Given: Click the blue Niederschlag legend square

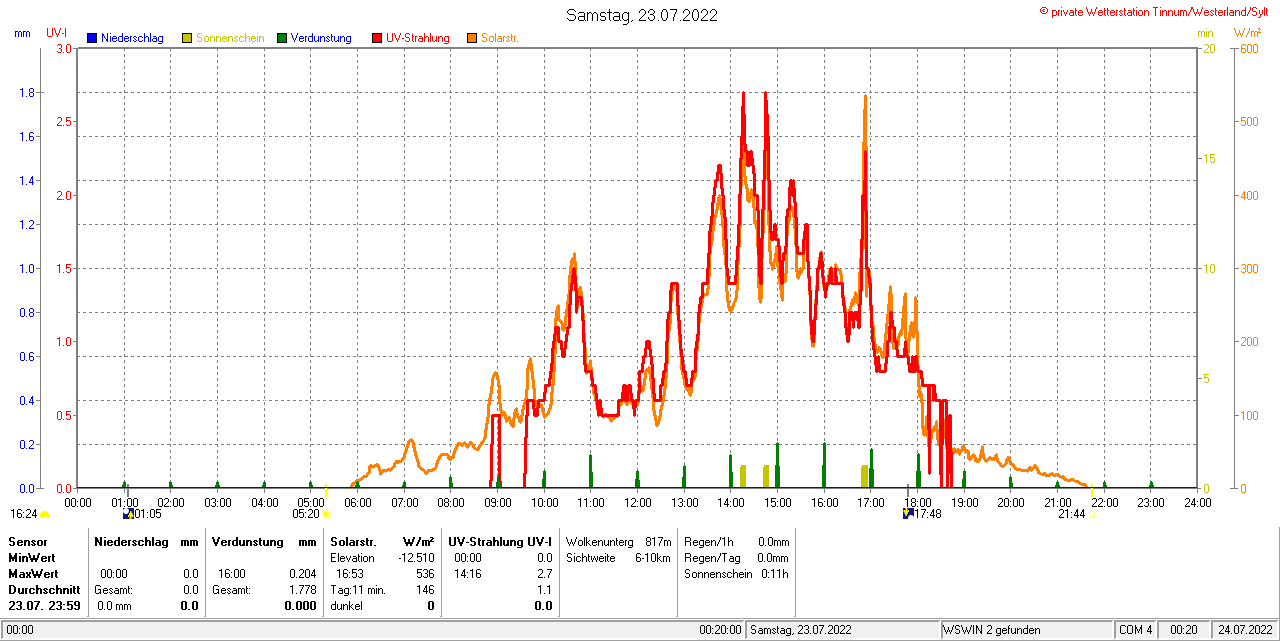Looking at the screenshot, I should tap(92, 38).
